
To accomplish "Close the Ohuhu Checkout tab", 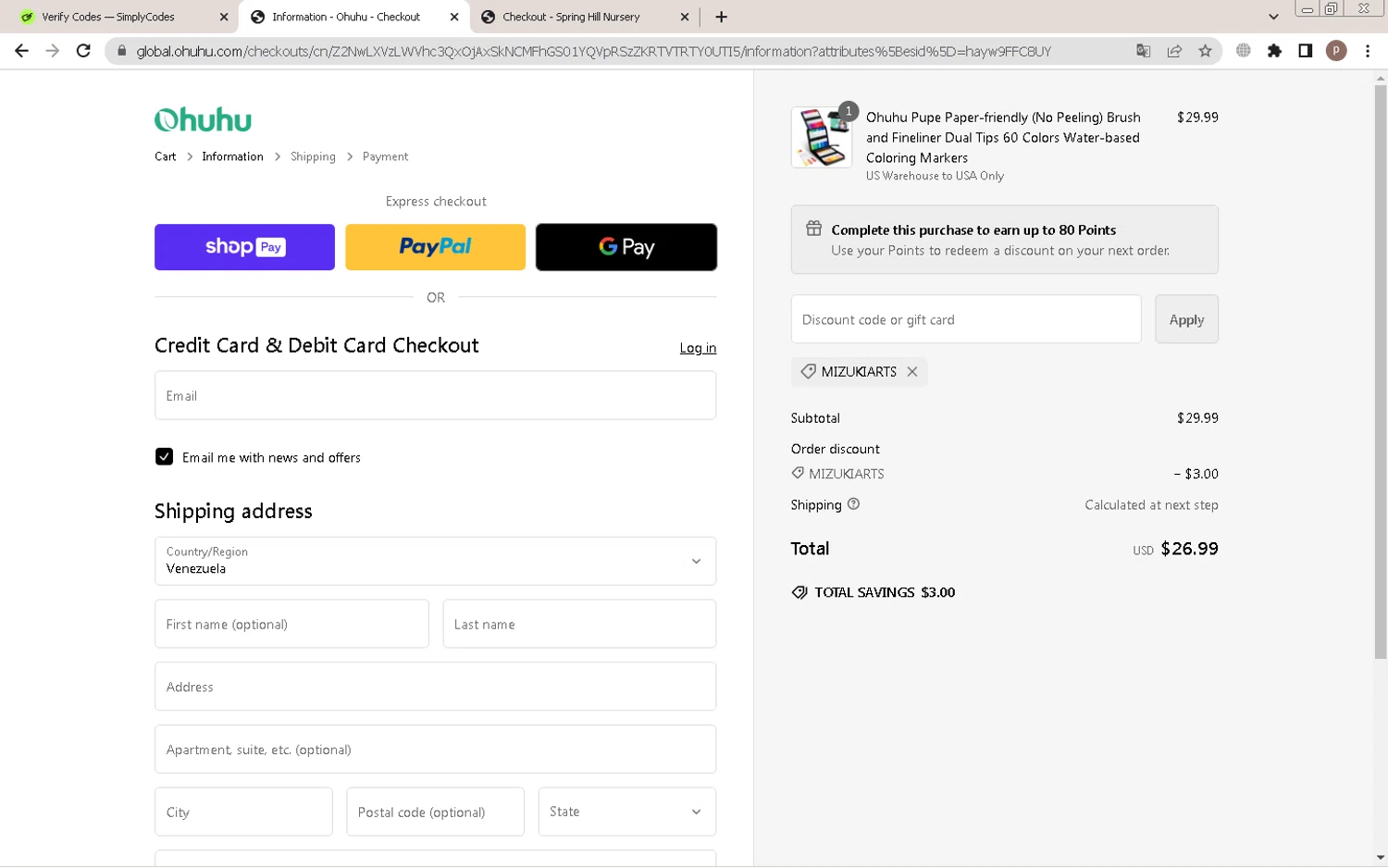I will [454, 17].
